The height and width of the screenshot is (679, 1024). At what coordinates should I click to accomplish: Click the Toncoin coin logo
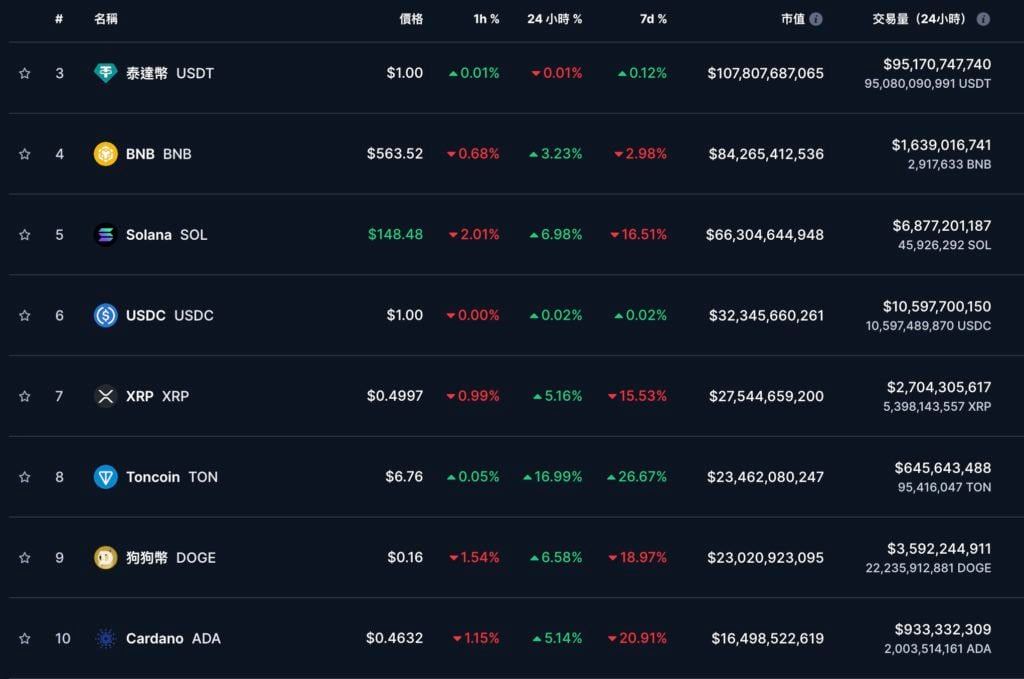pyautogui.click(x=105, y=477)
